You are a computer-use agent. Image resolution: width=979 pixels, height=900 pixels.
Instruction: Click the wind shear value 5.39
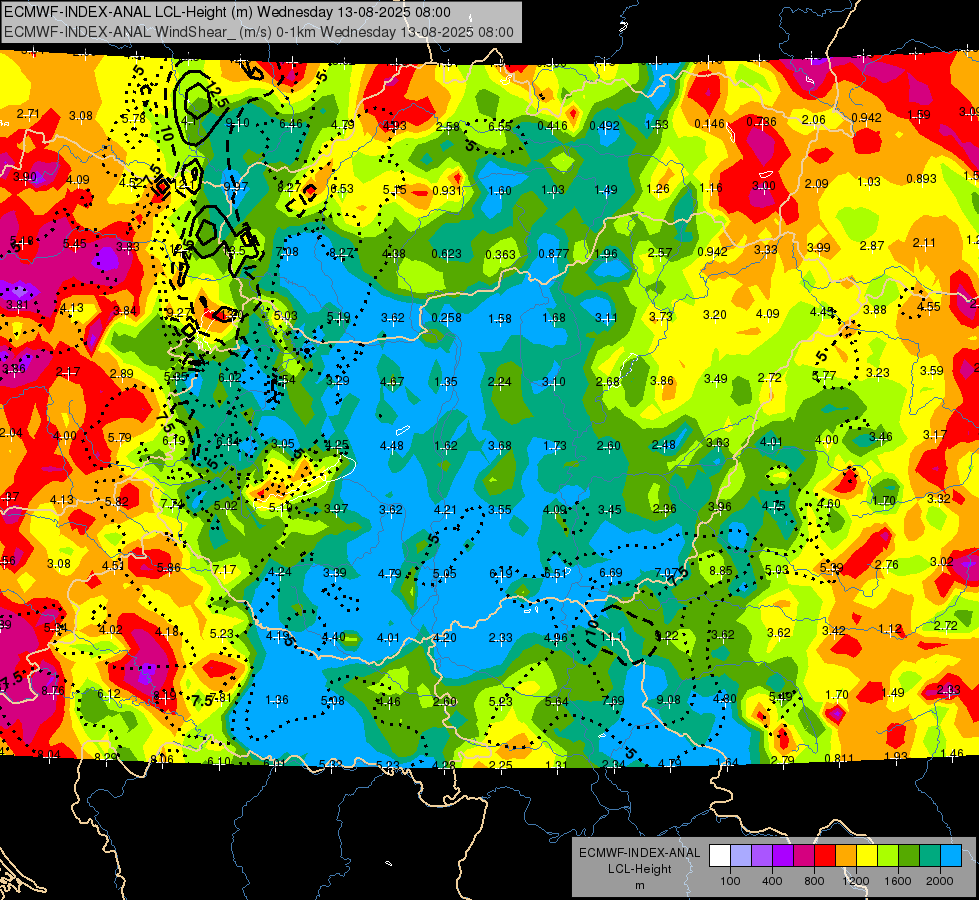[x=831, y=568]
